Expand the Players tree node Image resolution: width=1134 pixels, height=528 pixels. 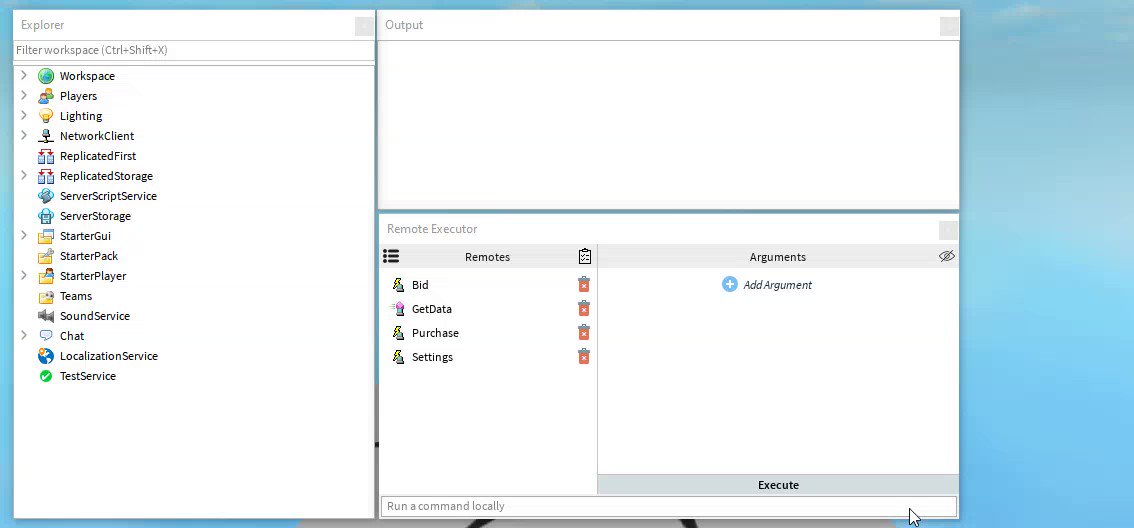[24, 95]
